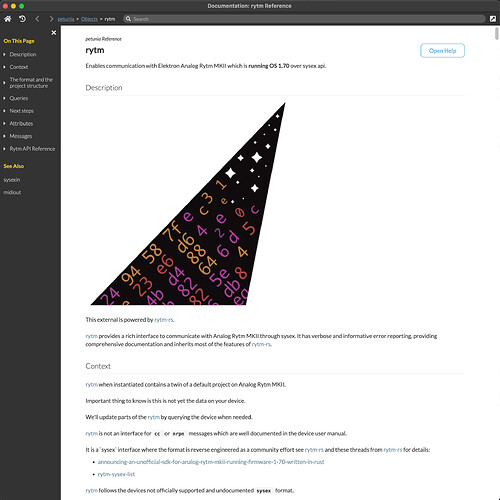
Task: Open the history clock icon
Action: click(22, 19)
